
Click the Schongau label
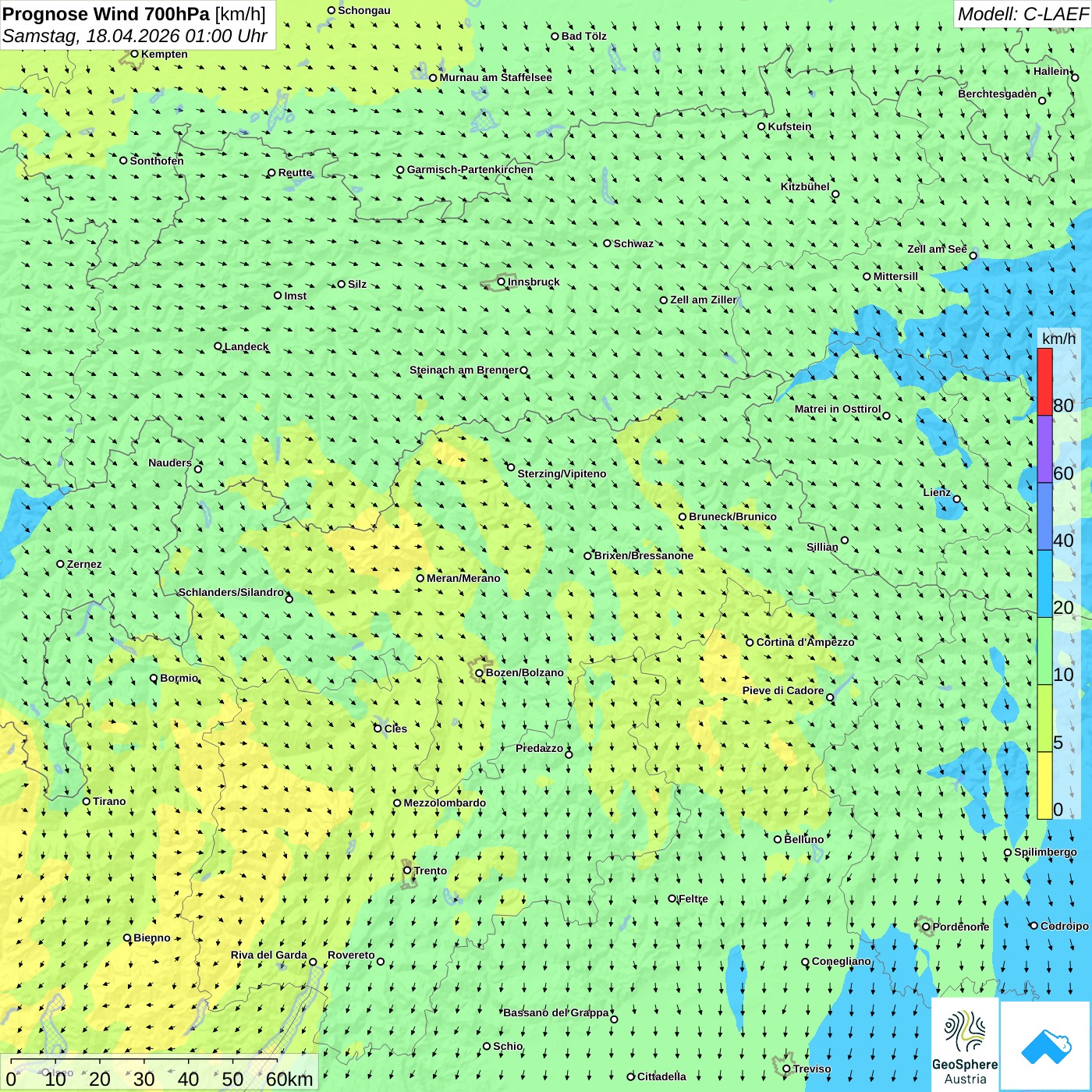point(364,10)
